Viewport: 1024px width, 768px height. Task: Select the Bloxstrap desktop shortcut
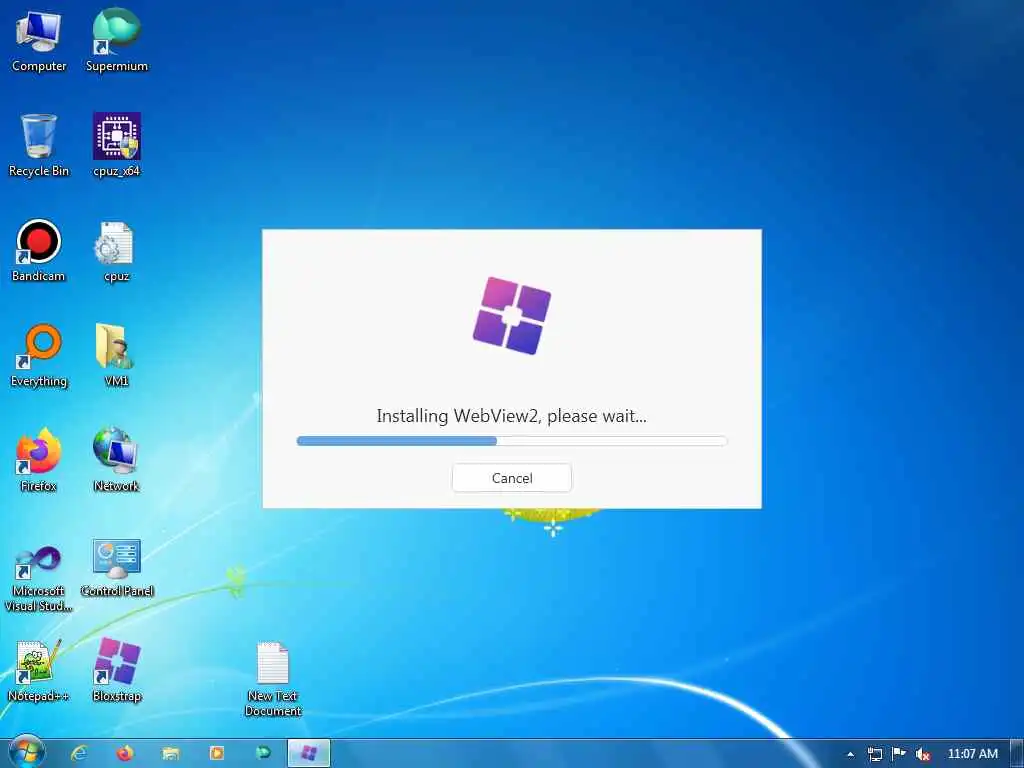(117, 671)
